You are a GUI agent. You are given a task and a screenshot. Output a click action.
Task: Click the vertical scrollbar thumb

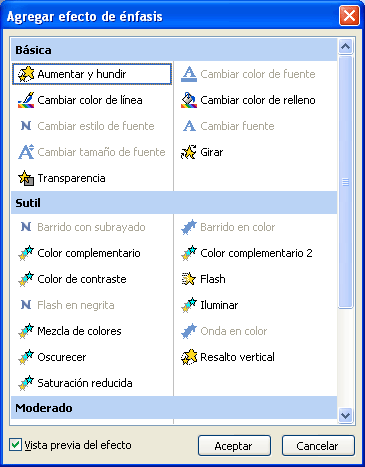(x=345, y=182)
